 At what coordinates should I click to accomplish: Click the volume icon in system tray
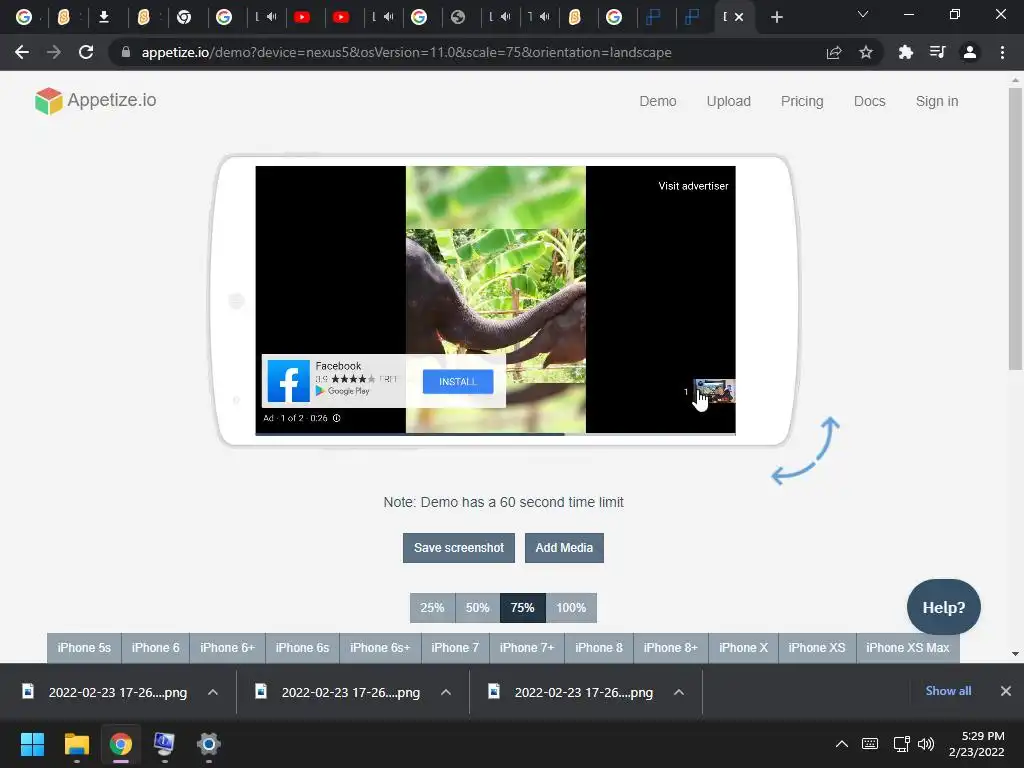pos(926,744)
